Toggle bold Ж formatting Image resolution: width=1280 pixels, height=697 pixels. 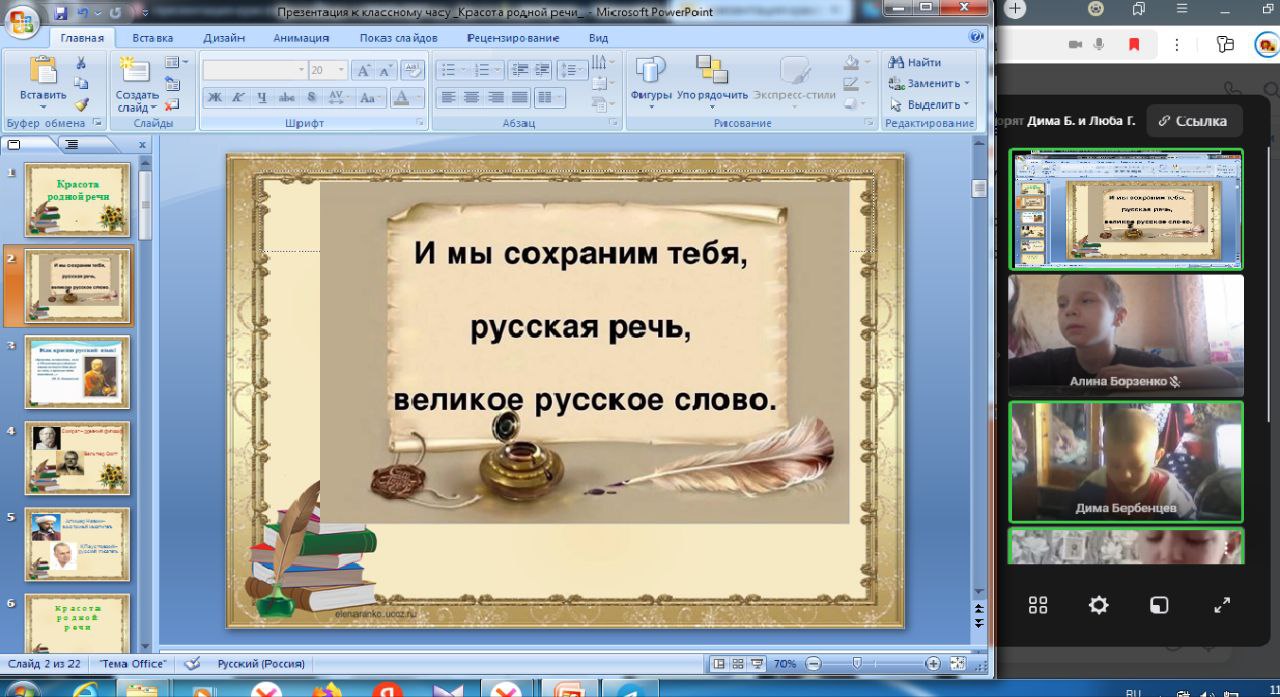[x=215, y=98]
